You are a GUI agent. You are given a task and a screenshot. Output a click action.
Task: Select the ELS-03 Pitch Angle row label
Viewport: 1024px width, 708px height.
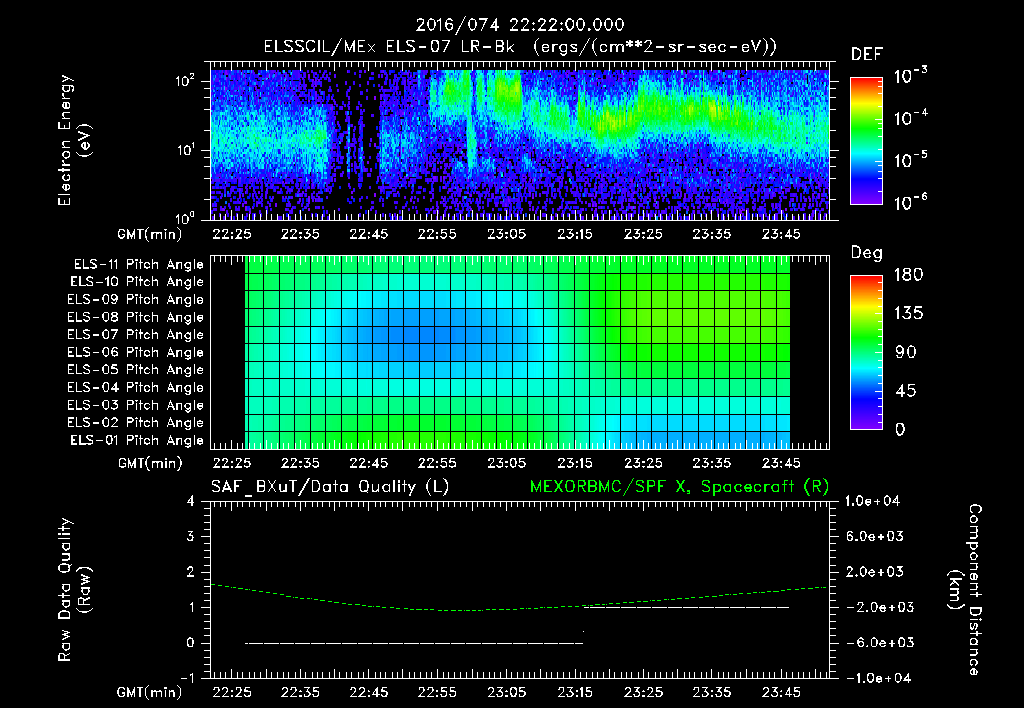coord(135,405)
